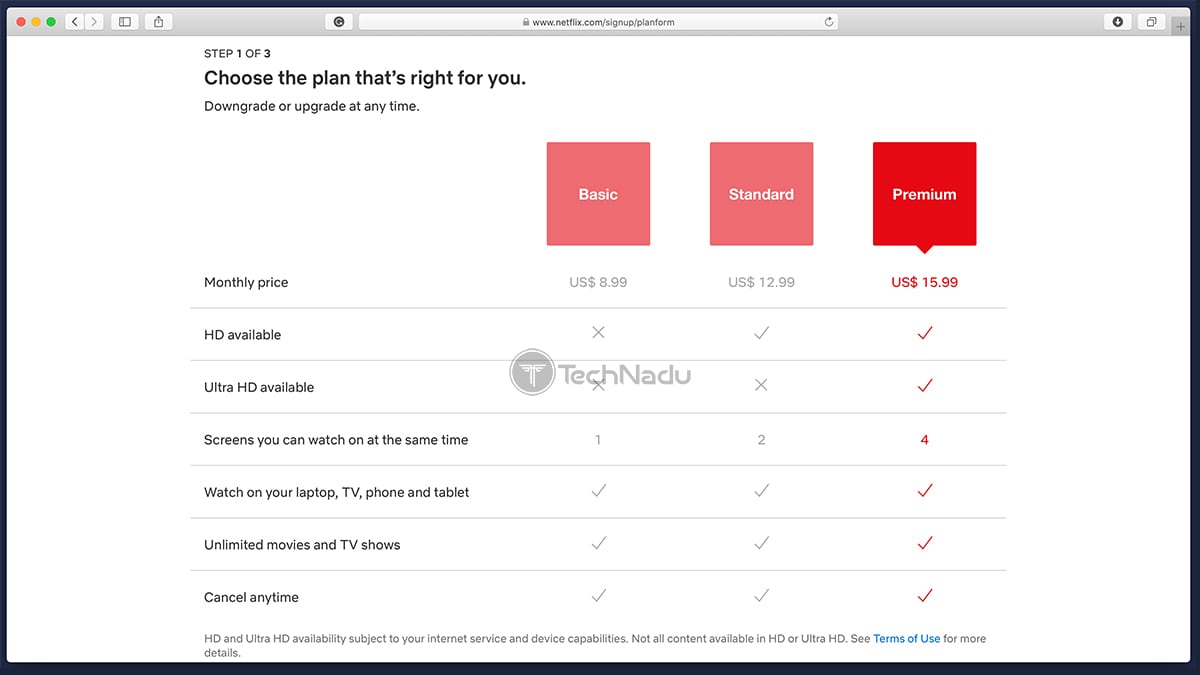
Task: Click the US$ 15.99 Premium monthly price
Action: point(924,282)
